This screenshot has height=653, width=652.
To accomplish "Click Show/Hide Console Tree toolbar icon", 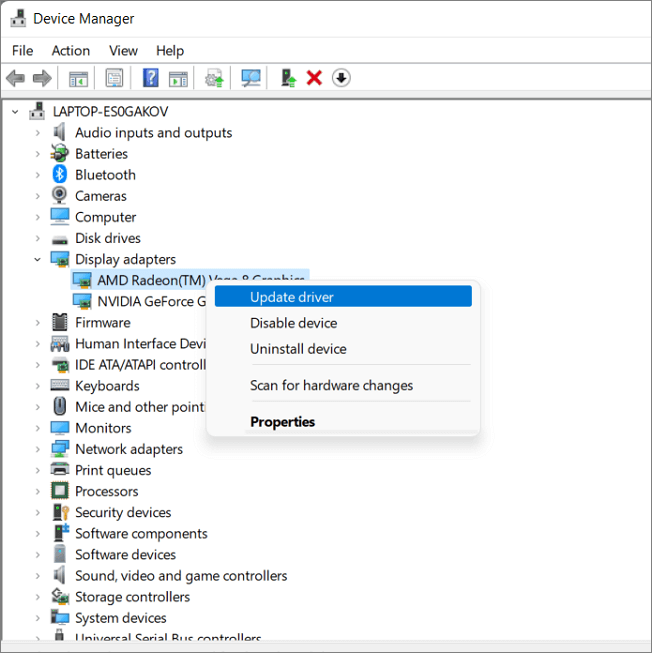I will 78,78.
